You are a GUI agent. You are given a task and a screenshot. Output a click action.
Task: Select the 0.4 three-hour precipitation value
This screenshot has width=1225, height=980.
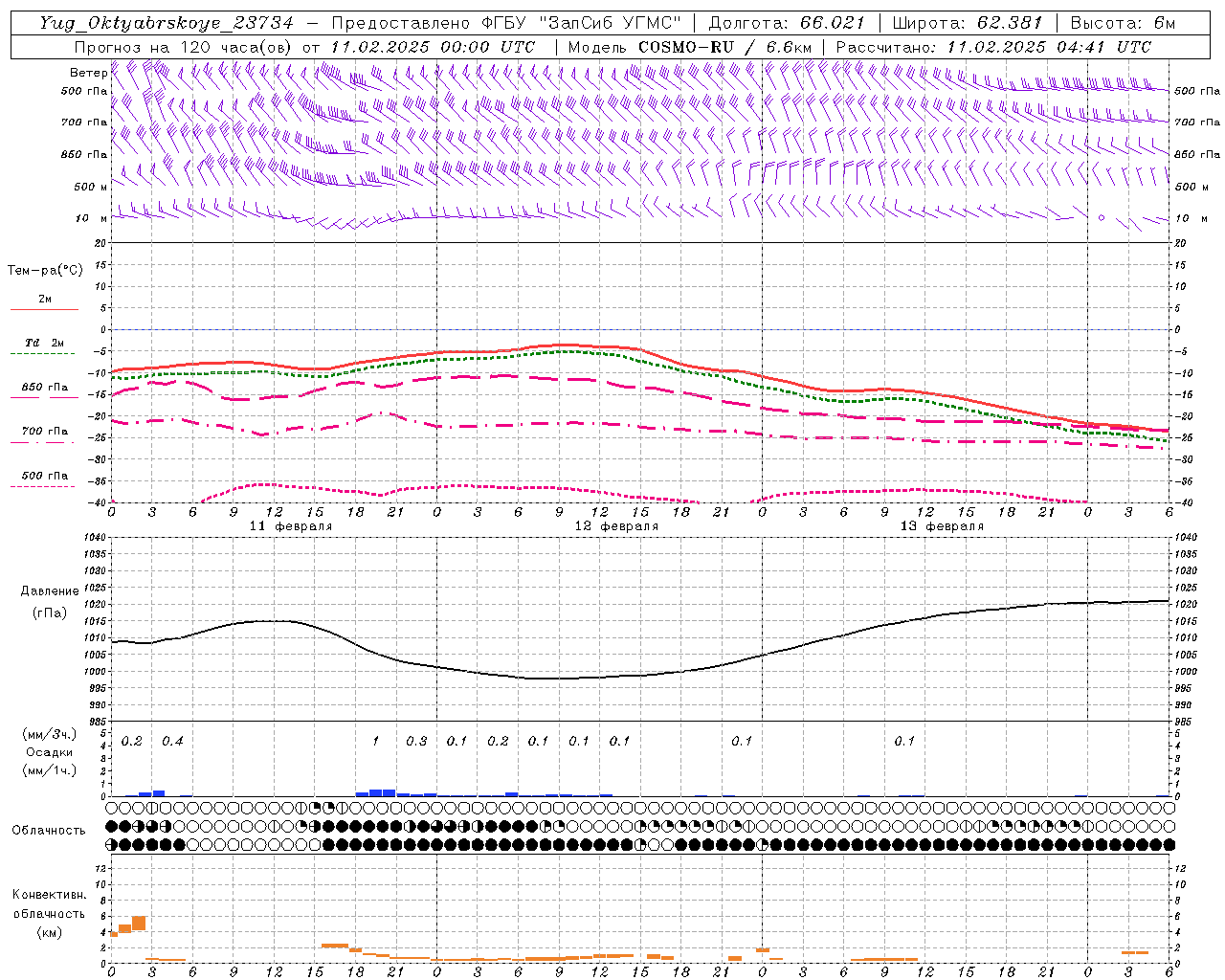(172, 741)
